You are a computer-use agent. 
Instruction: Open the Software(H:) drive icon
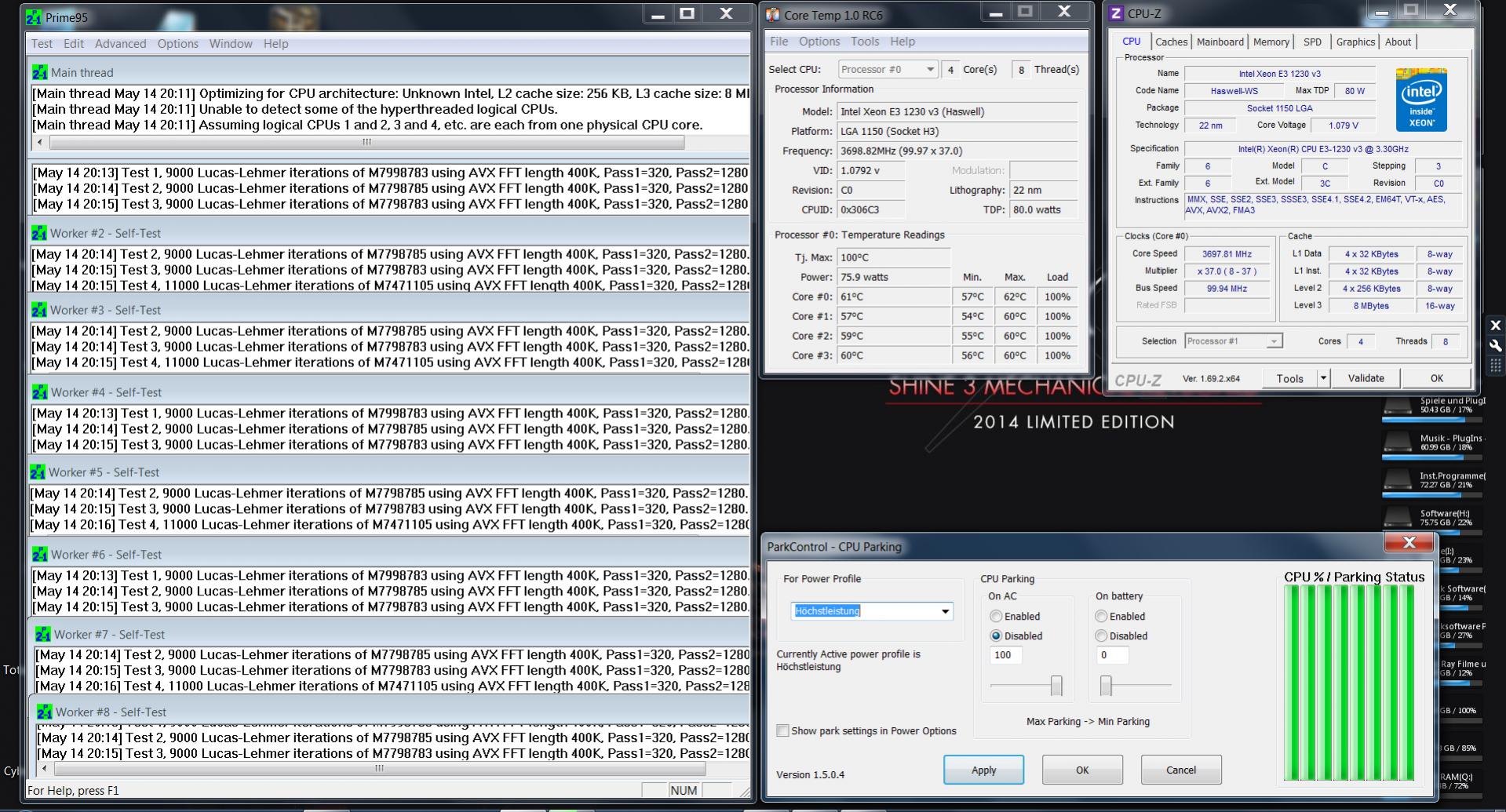pyautogui.click(x=1398, y=519)
